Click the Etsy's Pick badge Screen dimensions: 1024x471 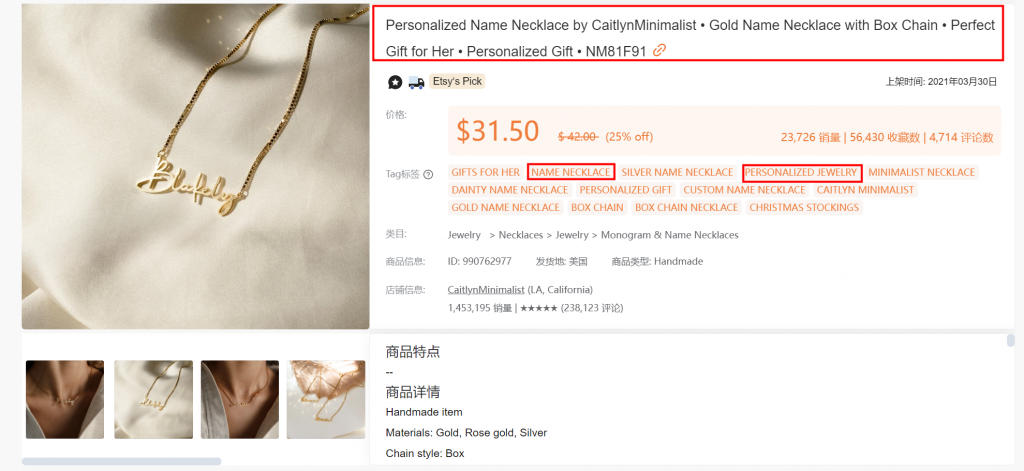click(x=457, y=82)
